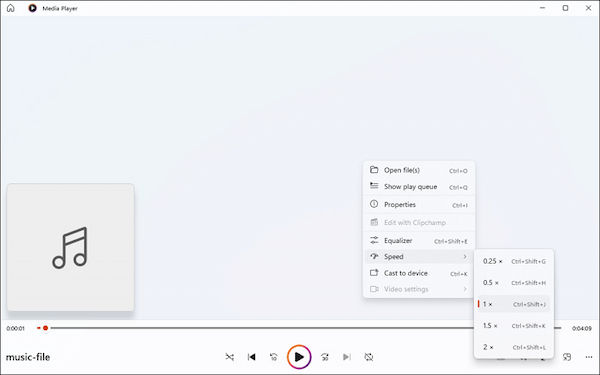This screenshot has width=600, height=375.
Task: Start playback with the Play button
Action: [299, 357]
